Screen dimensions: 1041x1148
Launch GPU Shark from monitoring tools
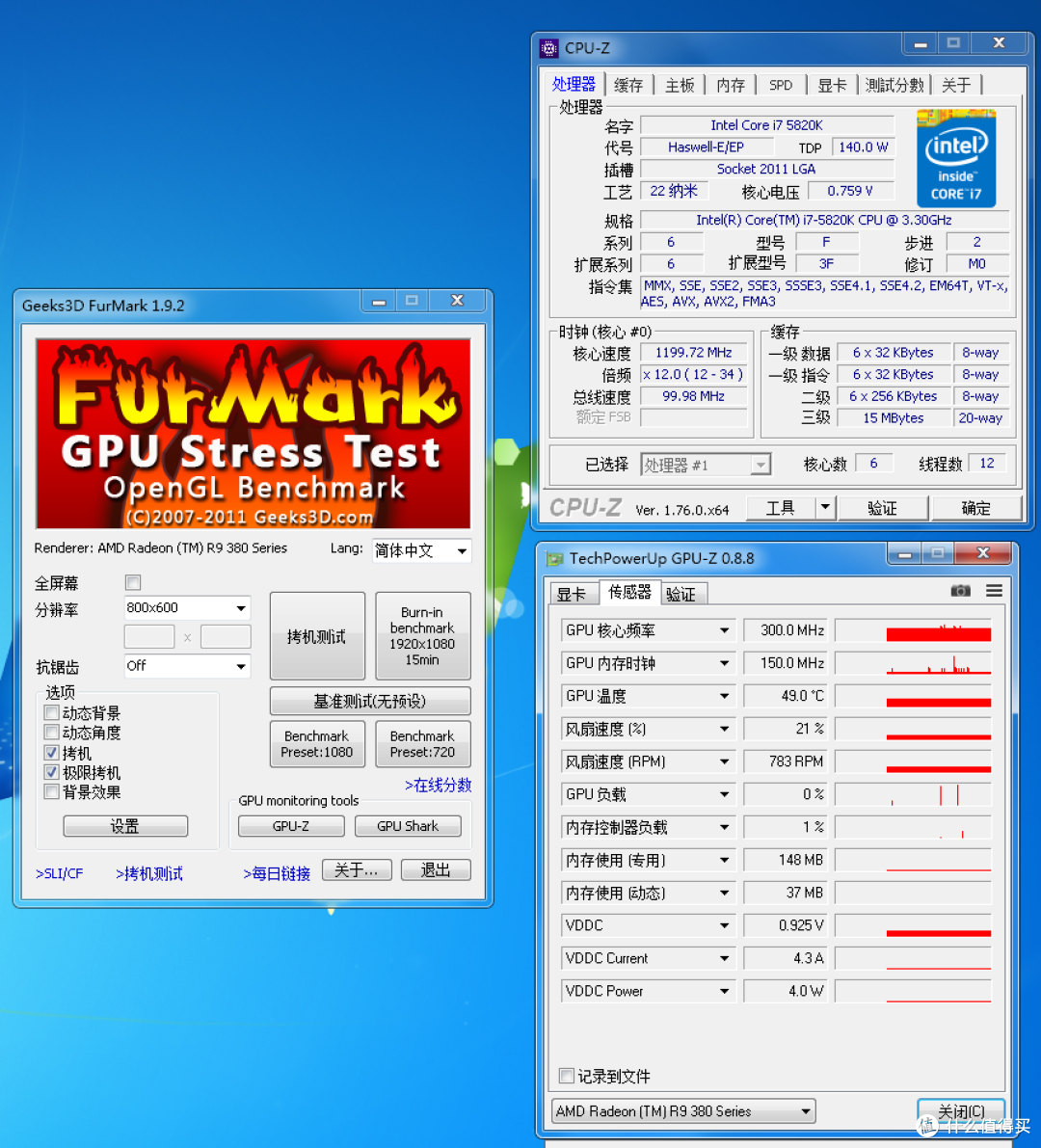pyautogui.click(x=408, y=826)
